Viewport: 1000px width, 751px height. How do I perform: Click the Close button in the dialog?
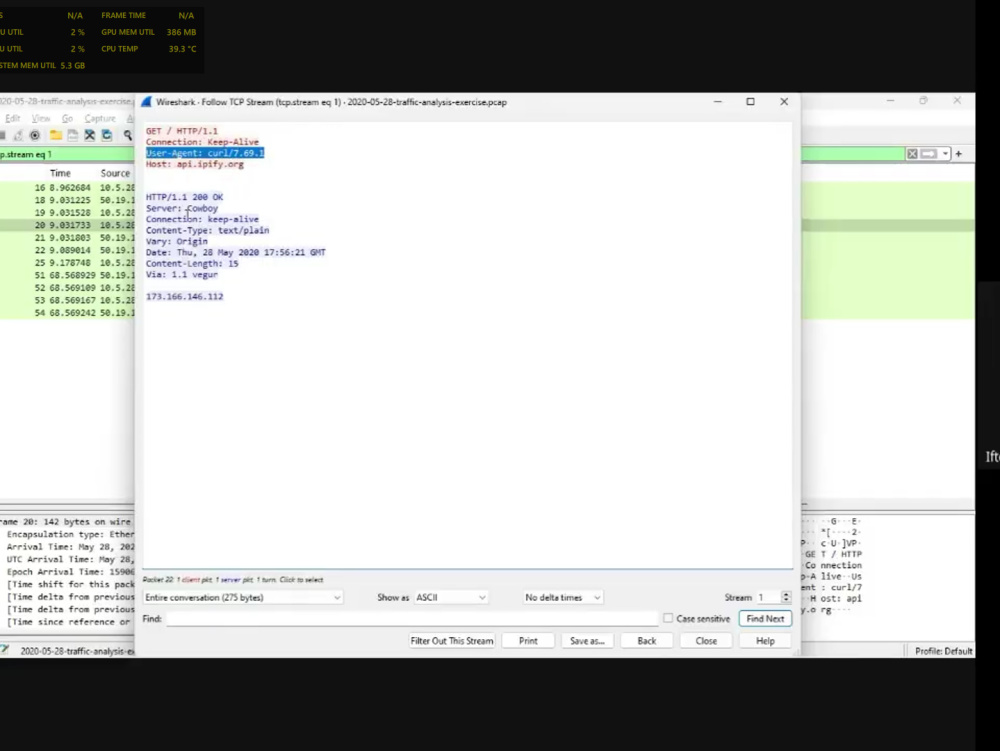(706, 641)
